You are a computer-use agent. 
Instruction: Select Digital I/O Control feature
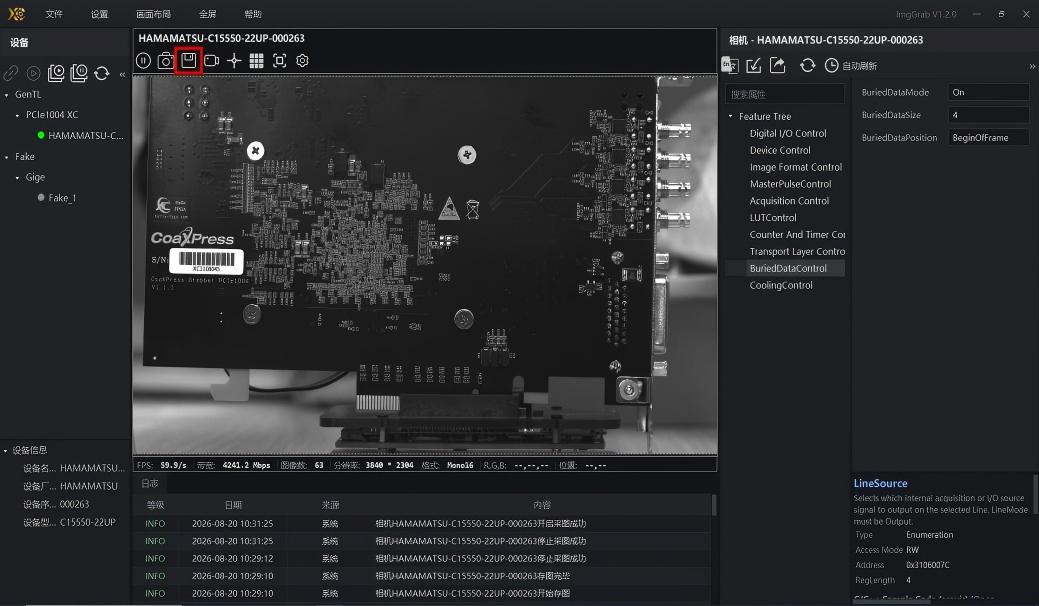(x=788, y=133)
